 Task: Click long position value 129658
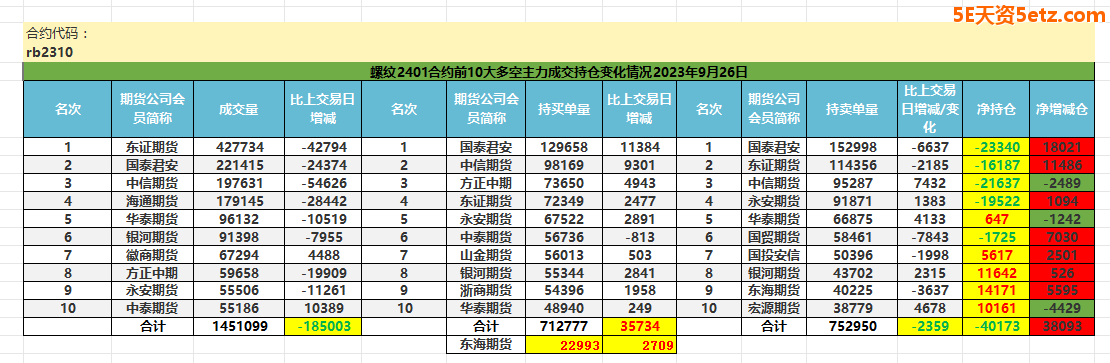563,147
